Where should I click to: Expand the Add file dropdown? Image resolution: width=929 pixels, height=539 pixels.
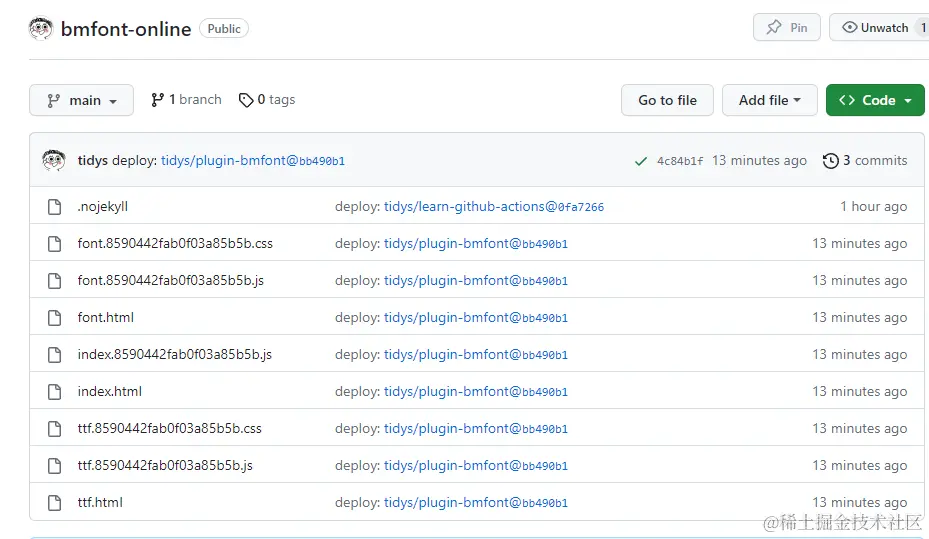770,100
